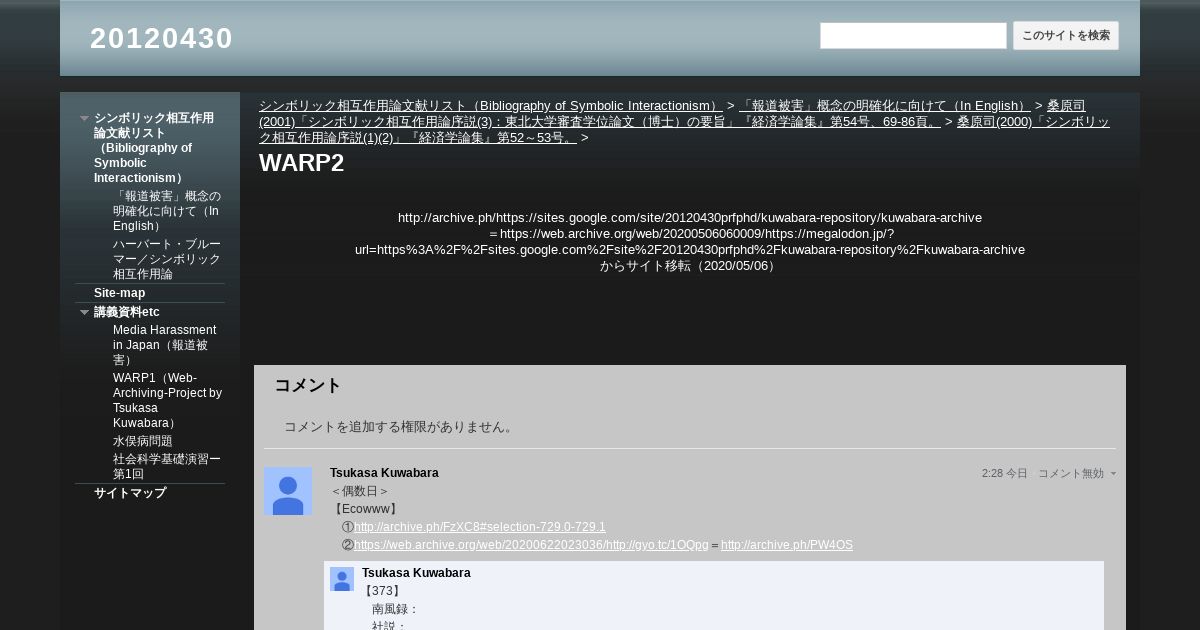Click the small avatar icon in the reply

[x=342, y=579]
